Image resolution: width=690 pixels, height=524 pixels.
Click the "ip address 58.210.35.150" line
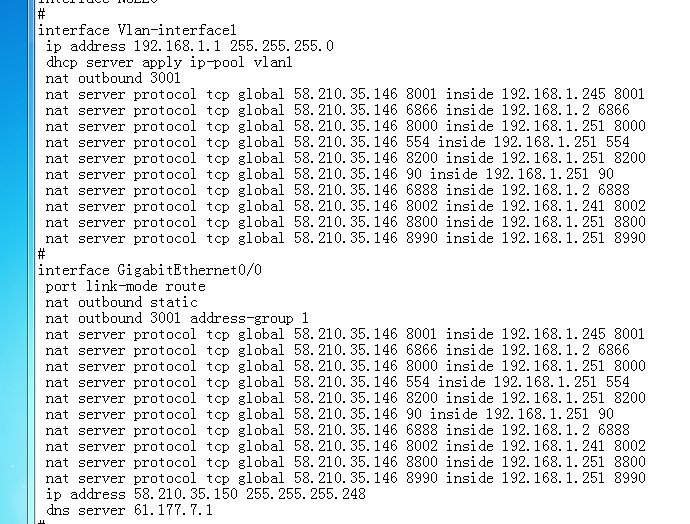[205, 494]
